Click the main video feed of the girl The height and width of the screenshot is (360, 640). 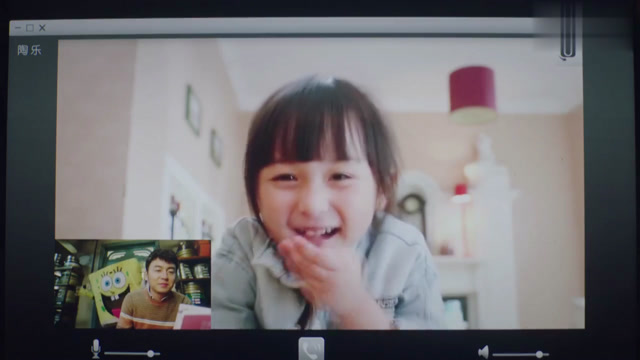pos(320,184)
